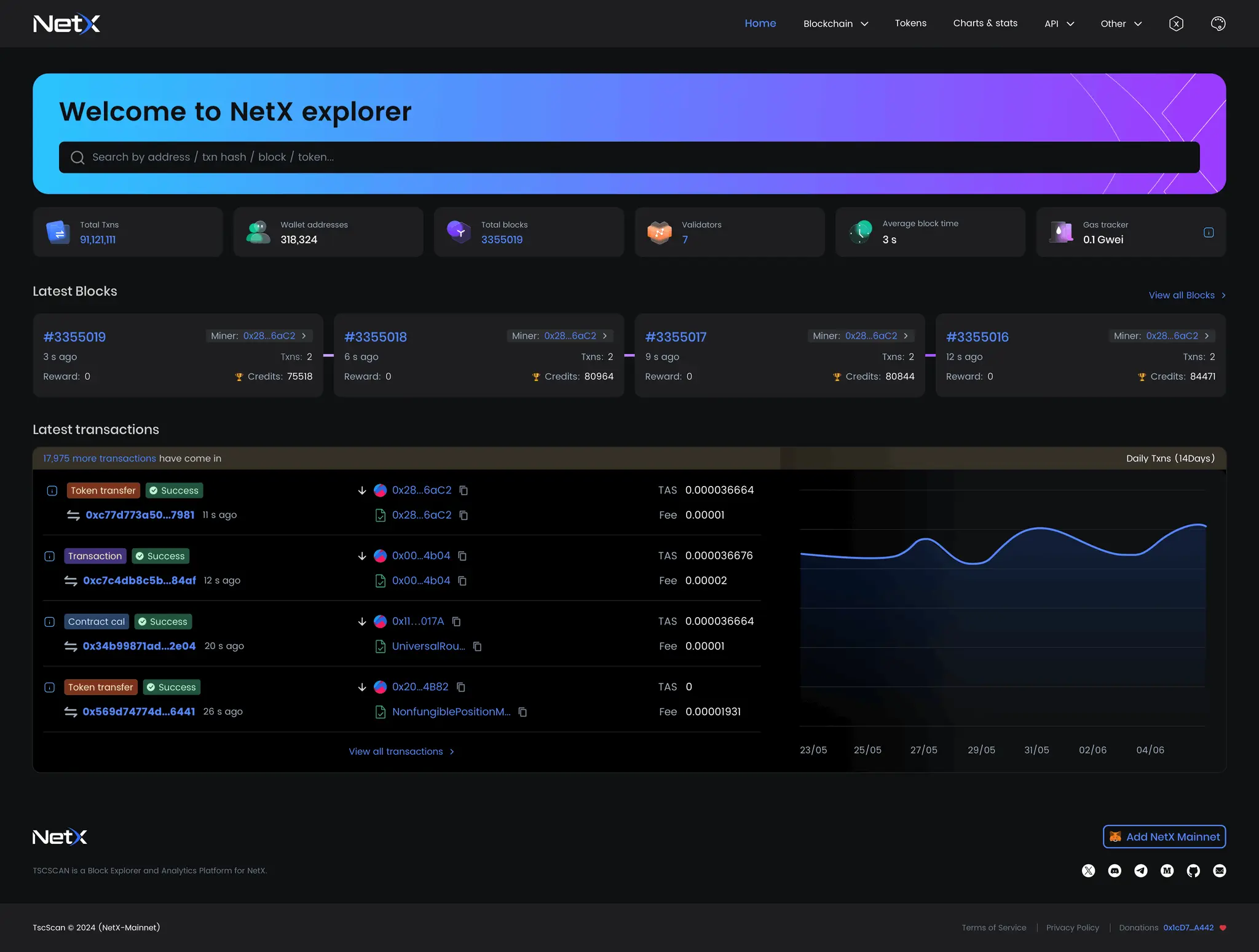Open the hexagon X network icon
This screenshot has width=1259, height=952.
pyautogui.click(x=1176, y=23)
